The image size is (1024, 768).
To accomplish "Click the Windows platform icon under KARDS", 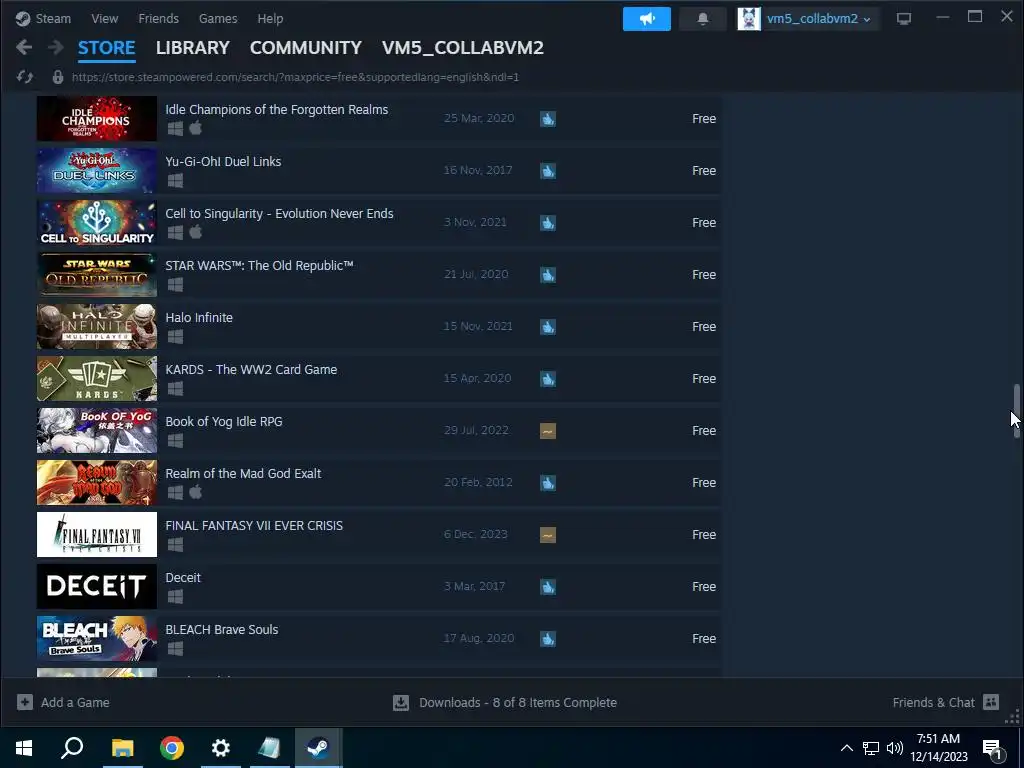I will (175, 389).
